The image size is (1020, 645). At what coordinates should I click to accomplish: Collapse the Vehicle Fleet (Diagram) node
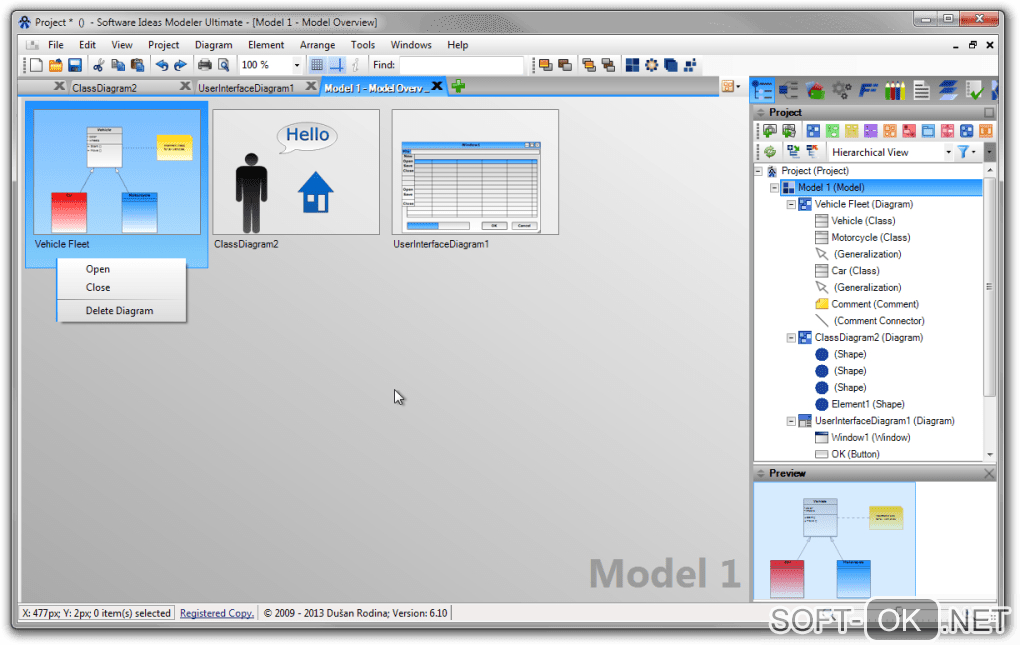(791, 204)
